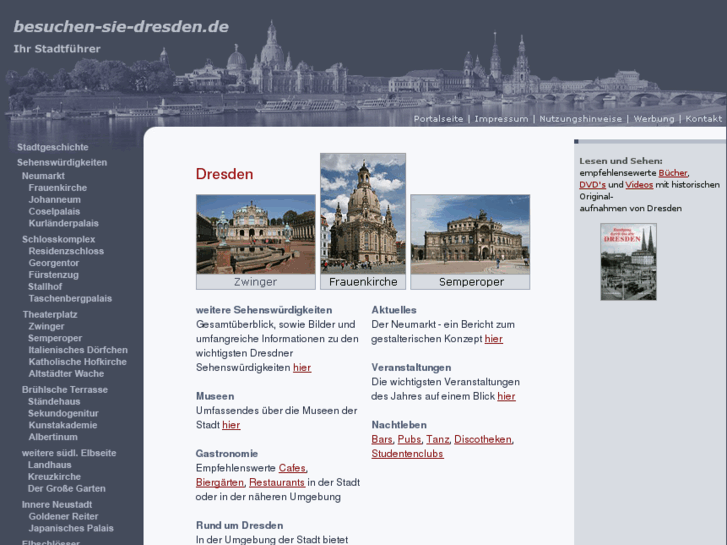Open Georgentor in the sidebar

54,263
